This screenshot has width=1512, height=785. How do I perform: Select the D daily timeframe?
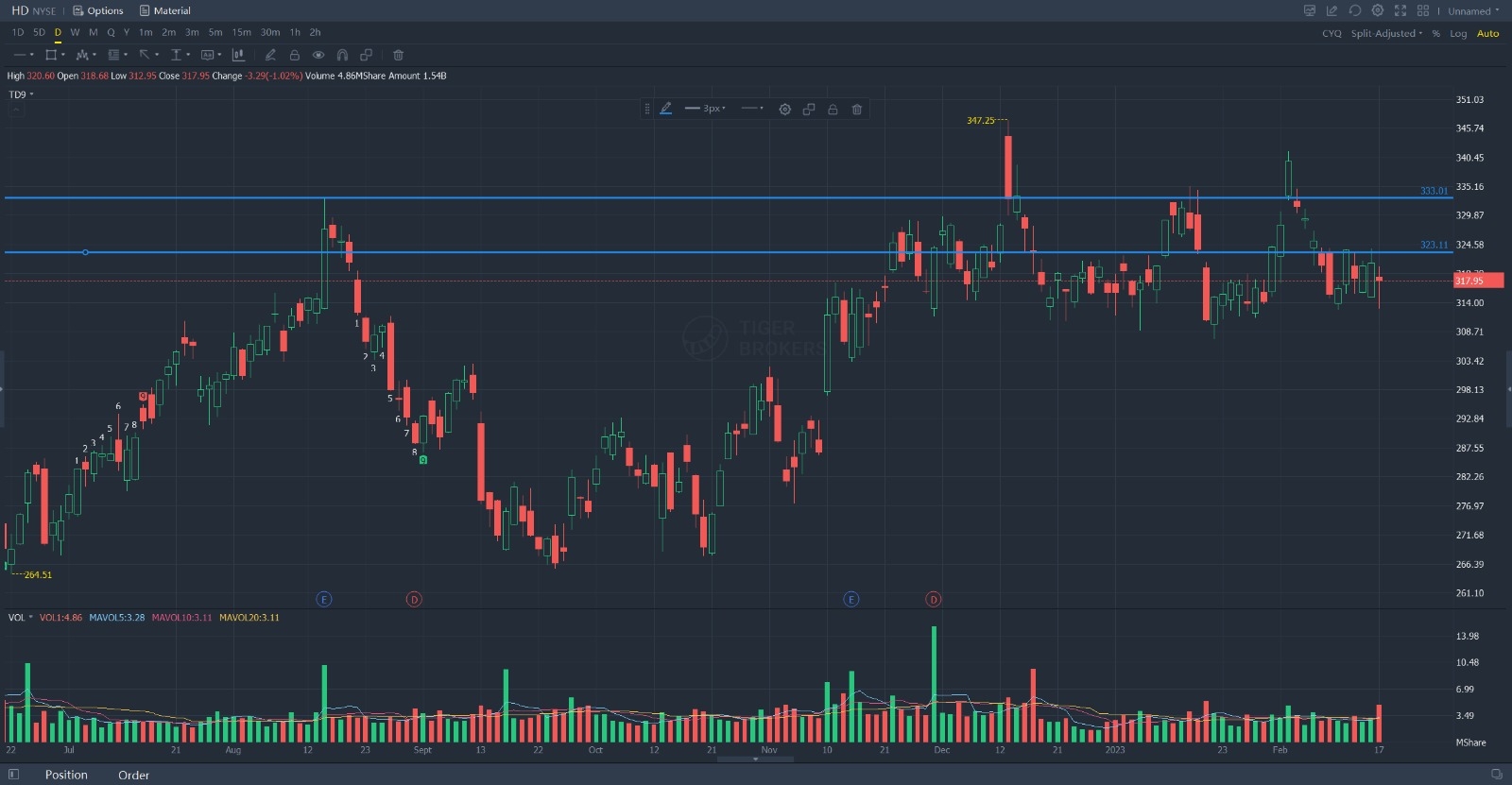click(58, 32)
